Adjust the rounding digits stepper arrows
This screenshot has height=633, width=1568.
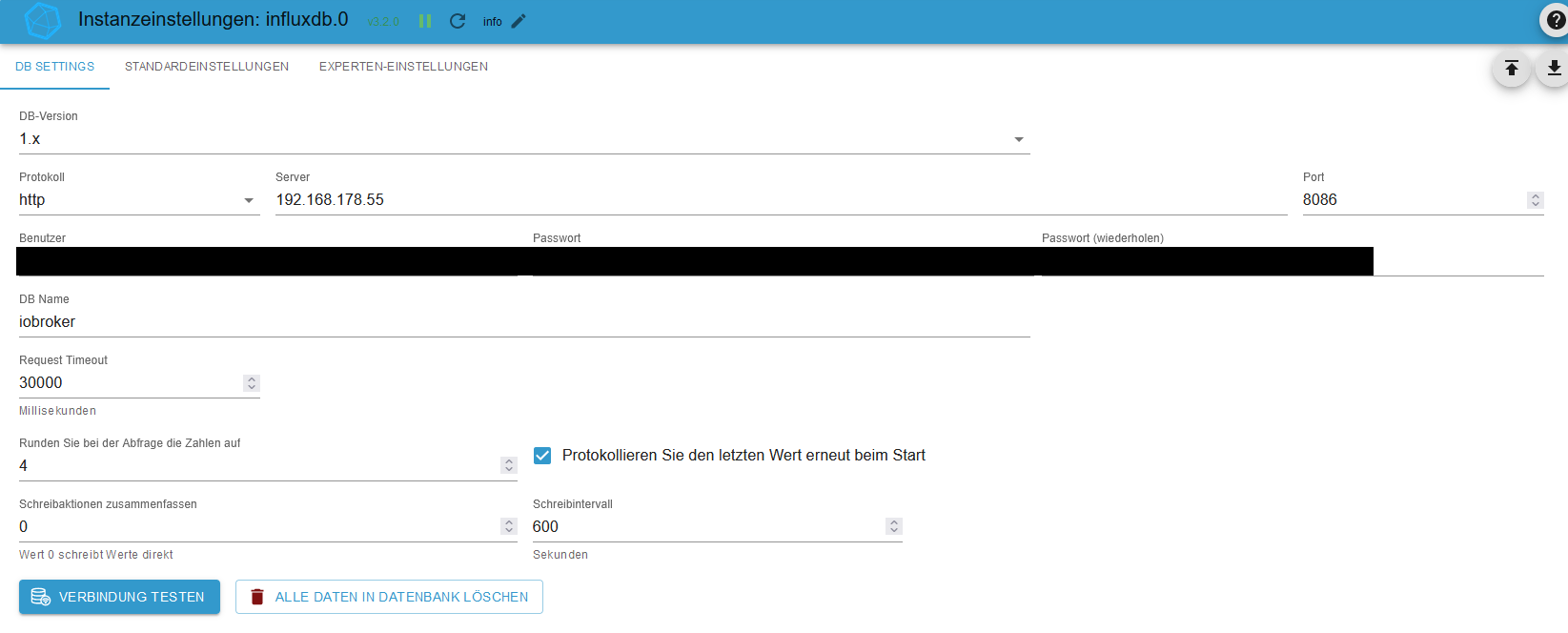coord(509,465)
